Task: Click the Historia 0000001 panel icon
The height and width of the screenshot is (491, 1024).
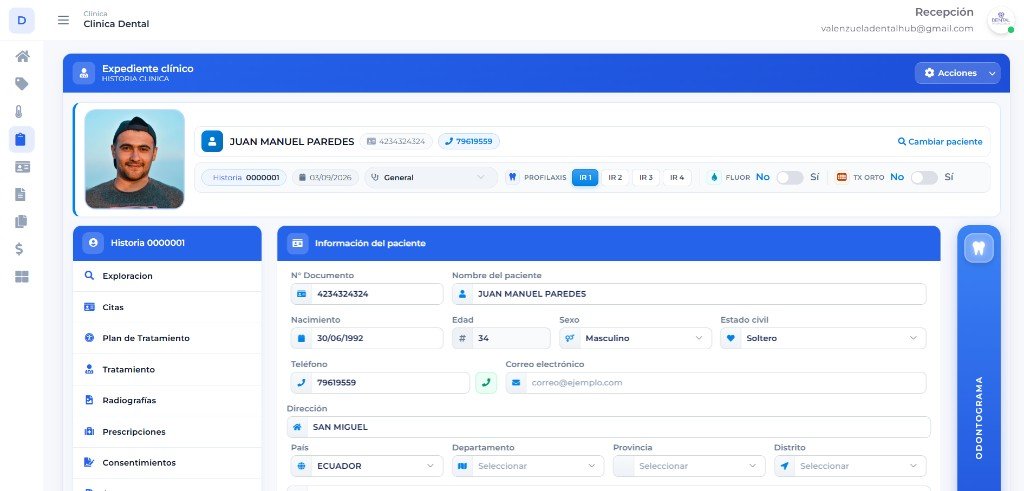Action: [x=93, y=243]
